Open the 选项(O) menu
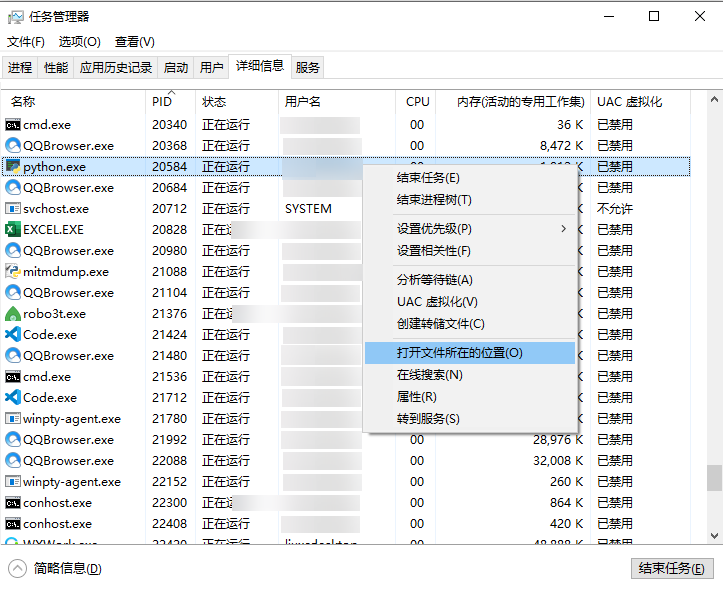This screenshot has width=723, height=593. tap(79, 42)
